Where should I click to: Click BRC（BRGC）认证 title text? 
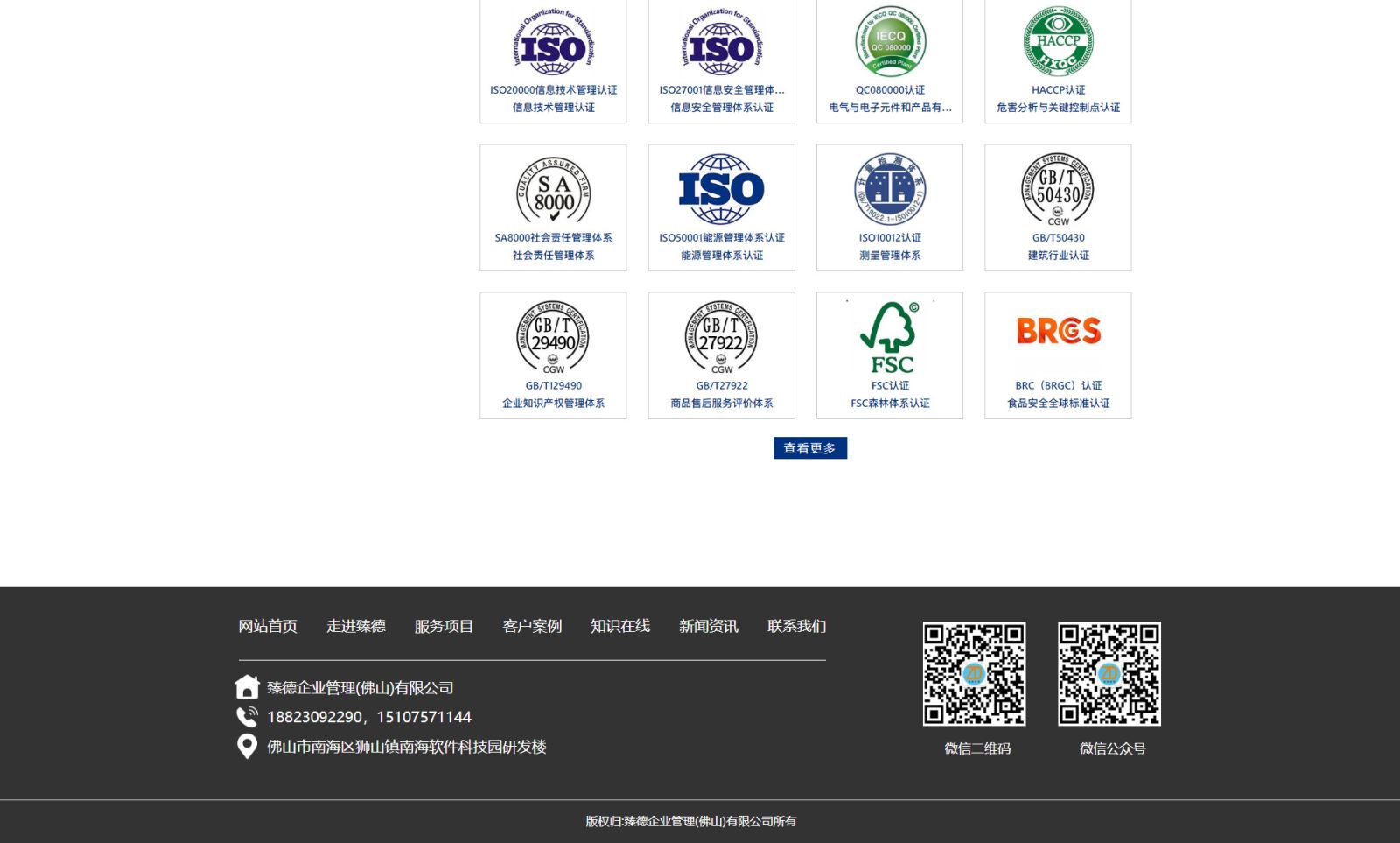(1058, 386)
